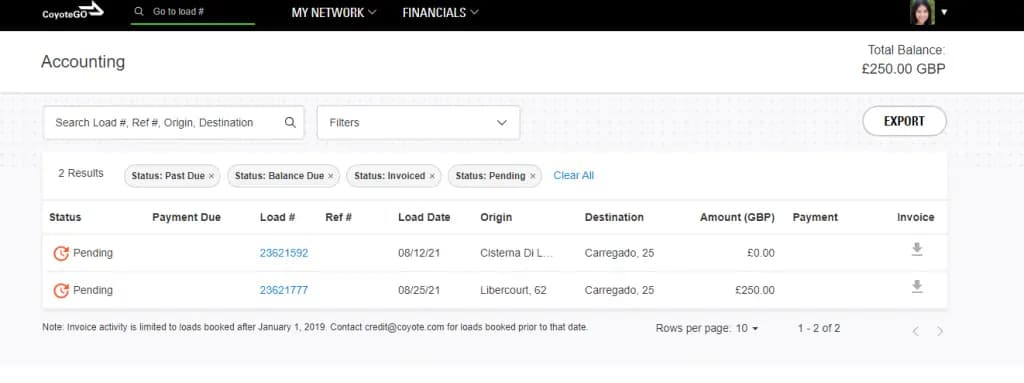Sort by Origin column header
Screen dimensions: 1024x383
[496, 217]
